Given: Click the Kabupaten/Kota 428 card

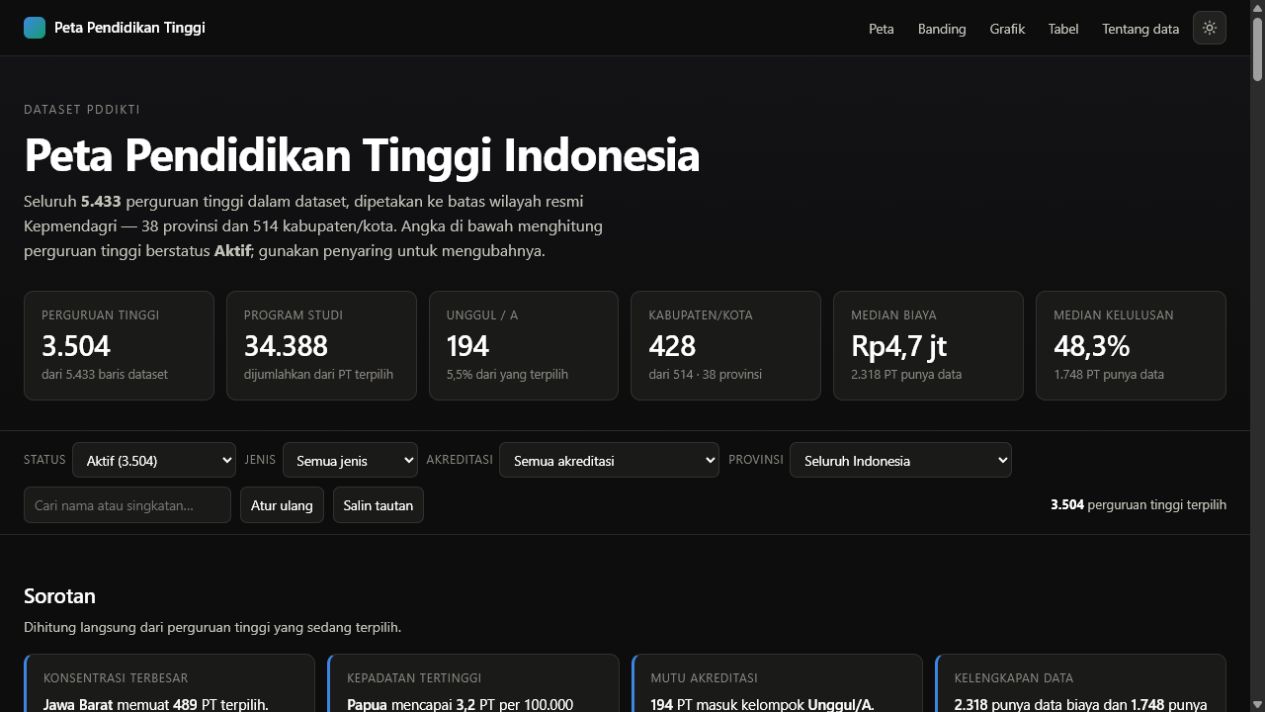Looking at the screenshot, I should (x=726, y=345).
